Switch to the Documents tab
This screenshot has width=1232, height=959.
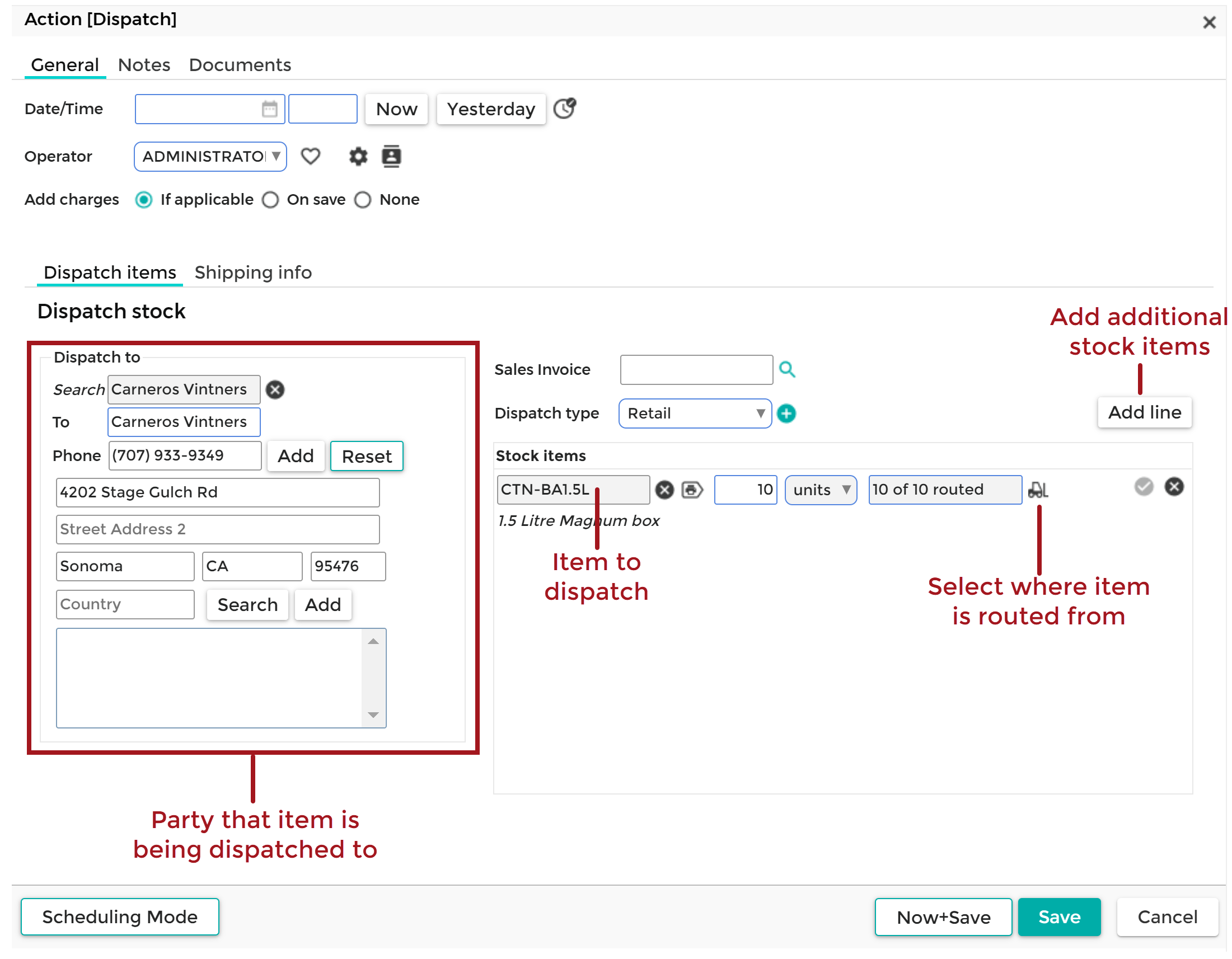tap(240, 65)
